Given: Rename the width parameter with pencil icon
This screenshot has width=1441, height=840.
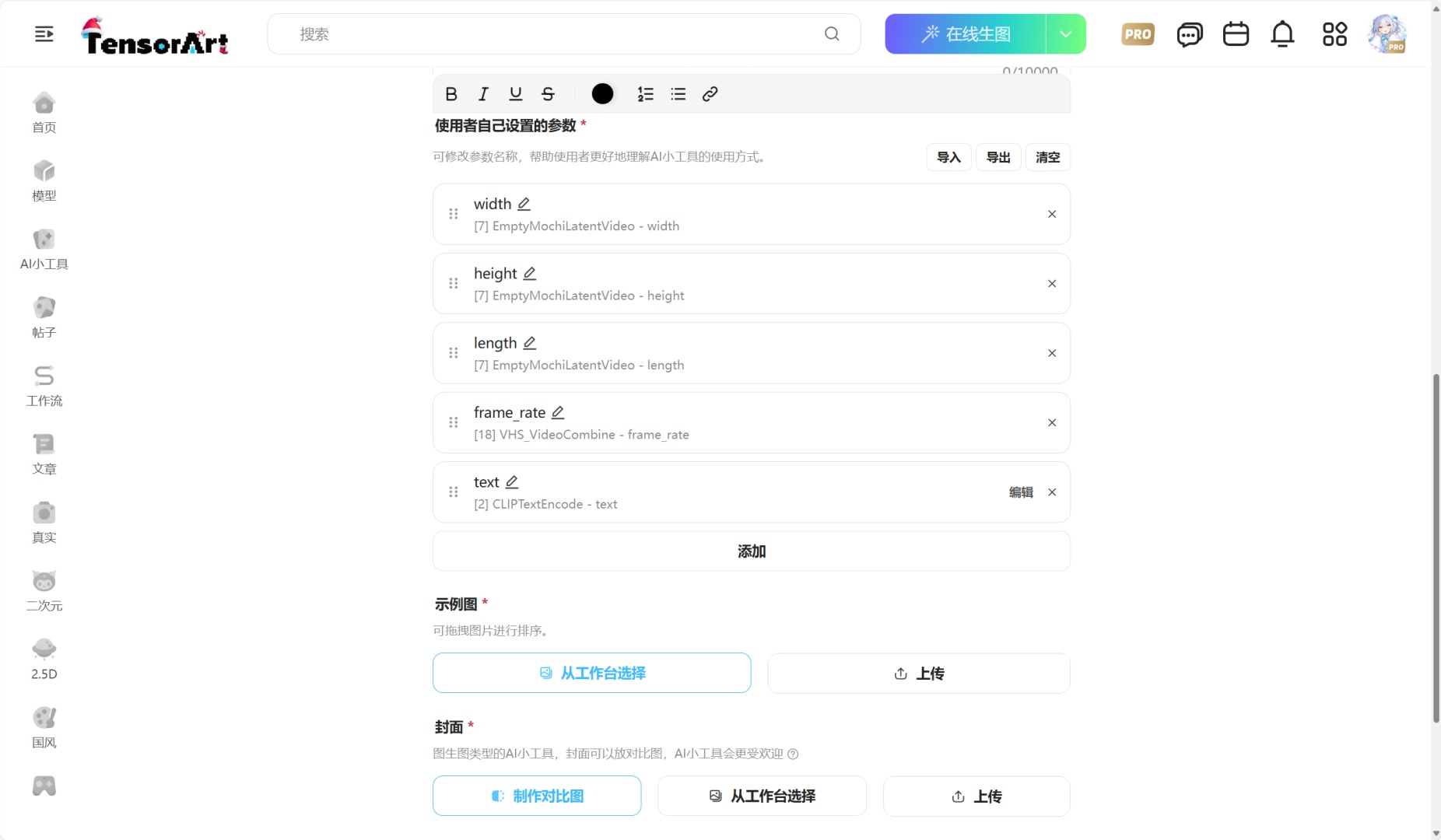Looking at the screenshot, I should (x=524, y=204).
